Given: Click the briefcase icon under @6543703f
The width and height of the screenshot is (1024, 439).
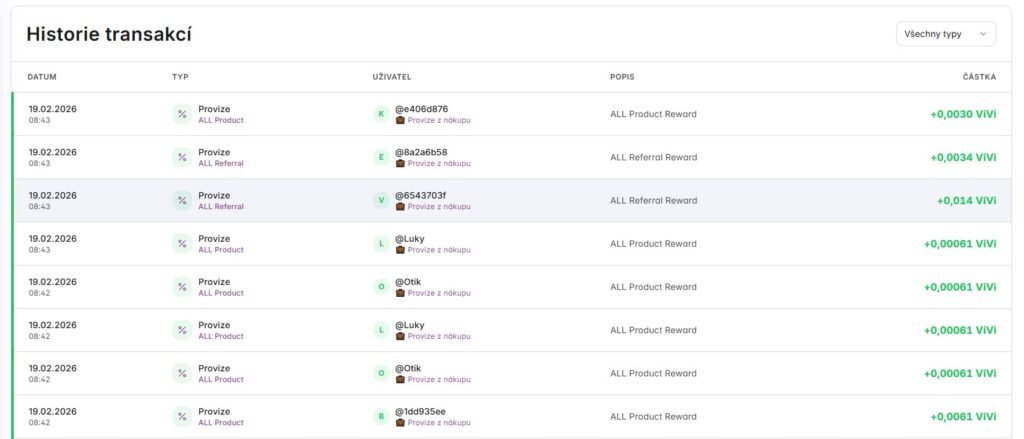Looking at the screenshot, I should (x=400, y=206).
